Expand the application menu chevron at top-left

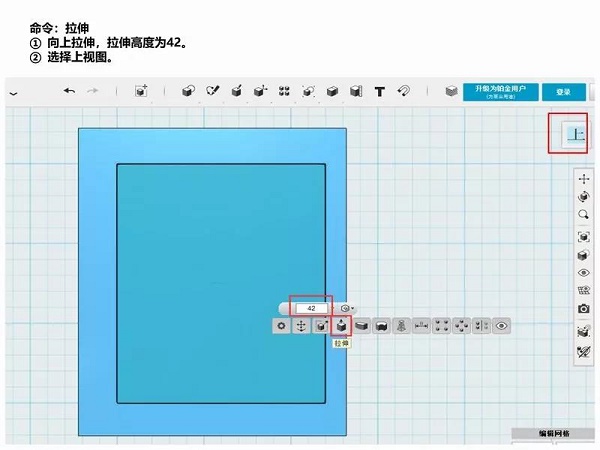point(13,92)
